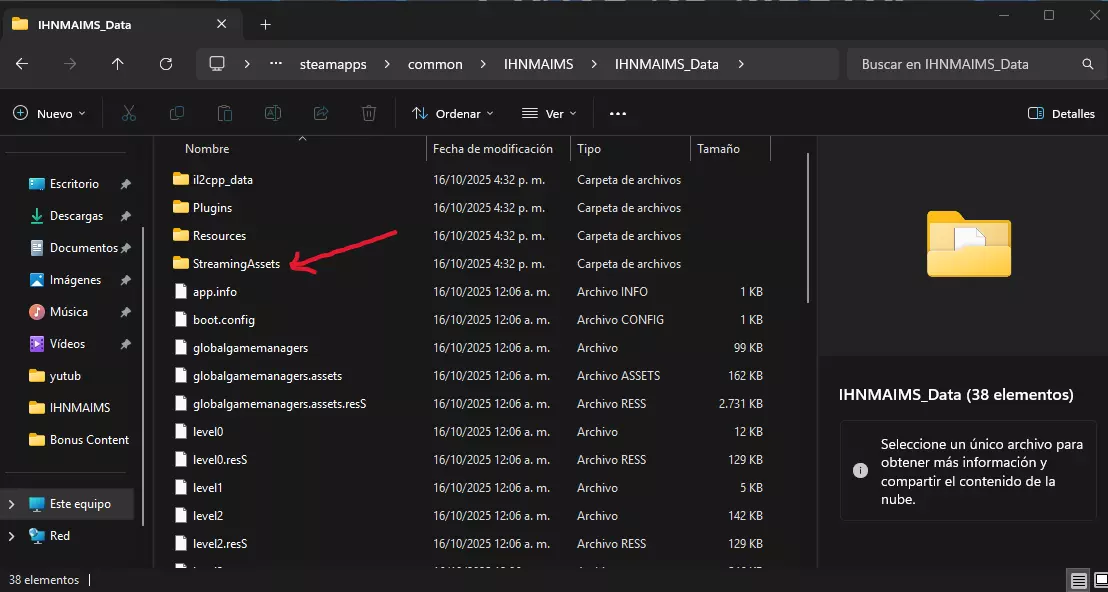Open the Ver view options dropdown
1108x592 pixels.
pos(549,114)
